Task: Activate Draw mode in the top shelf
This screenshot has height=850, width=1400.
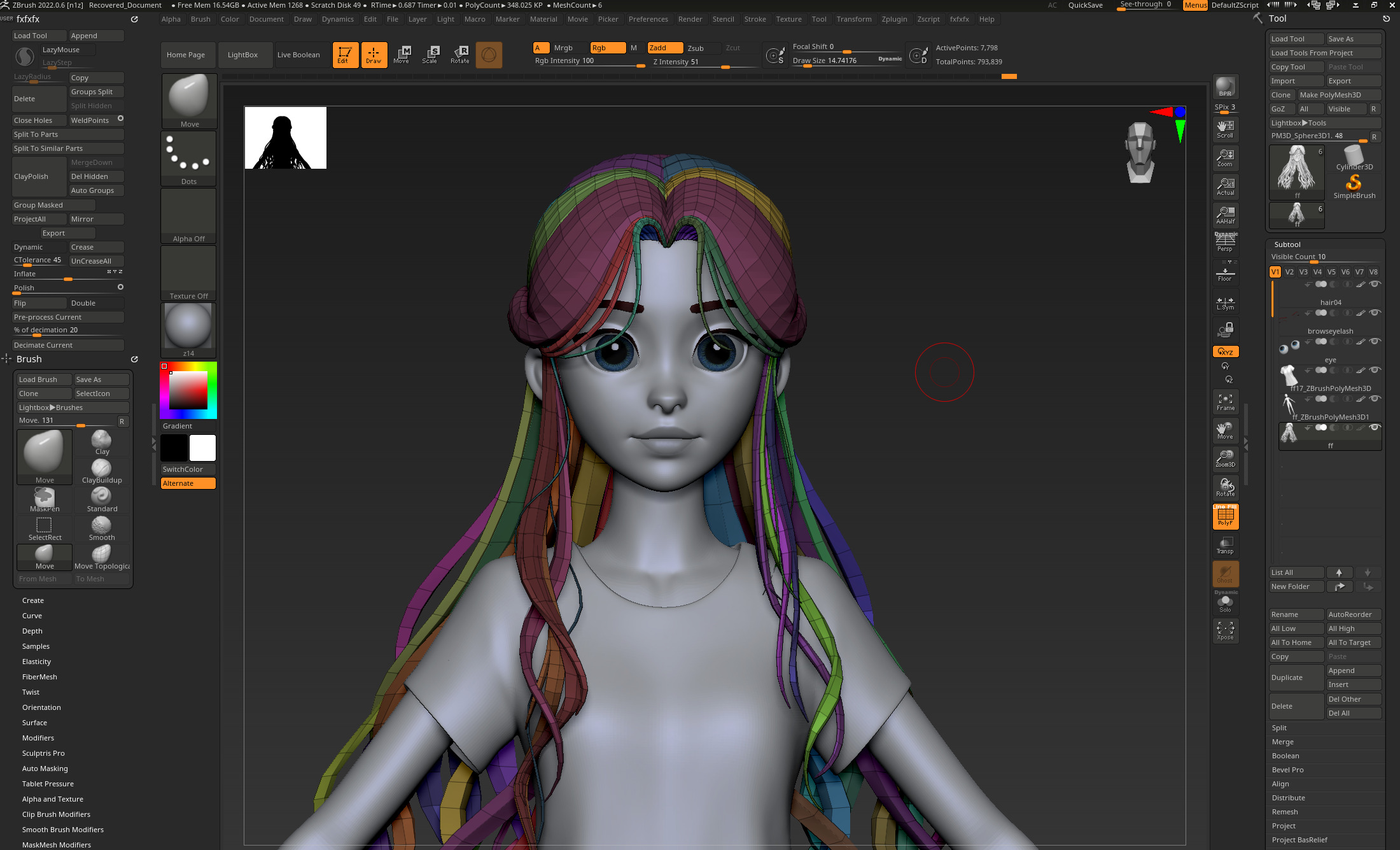Action: (x=374, y=55)
